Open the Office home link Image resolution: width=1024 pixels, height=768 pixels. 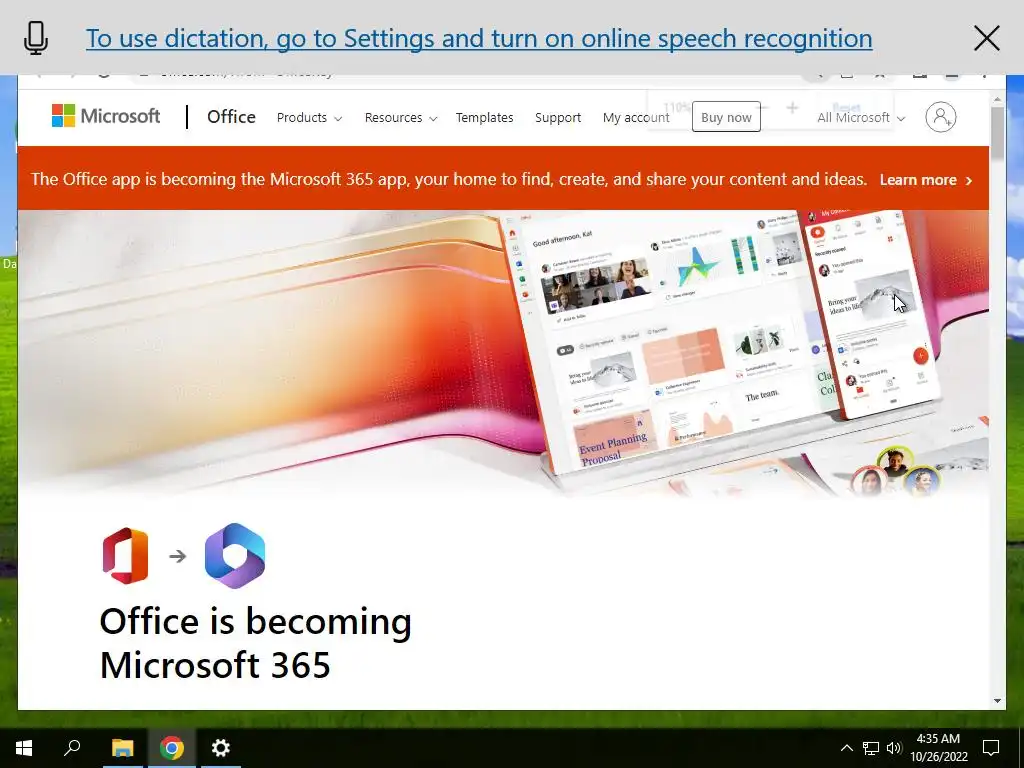click(231, 117)
